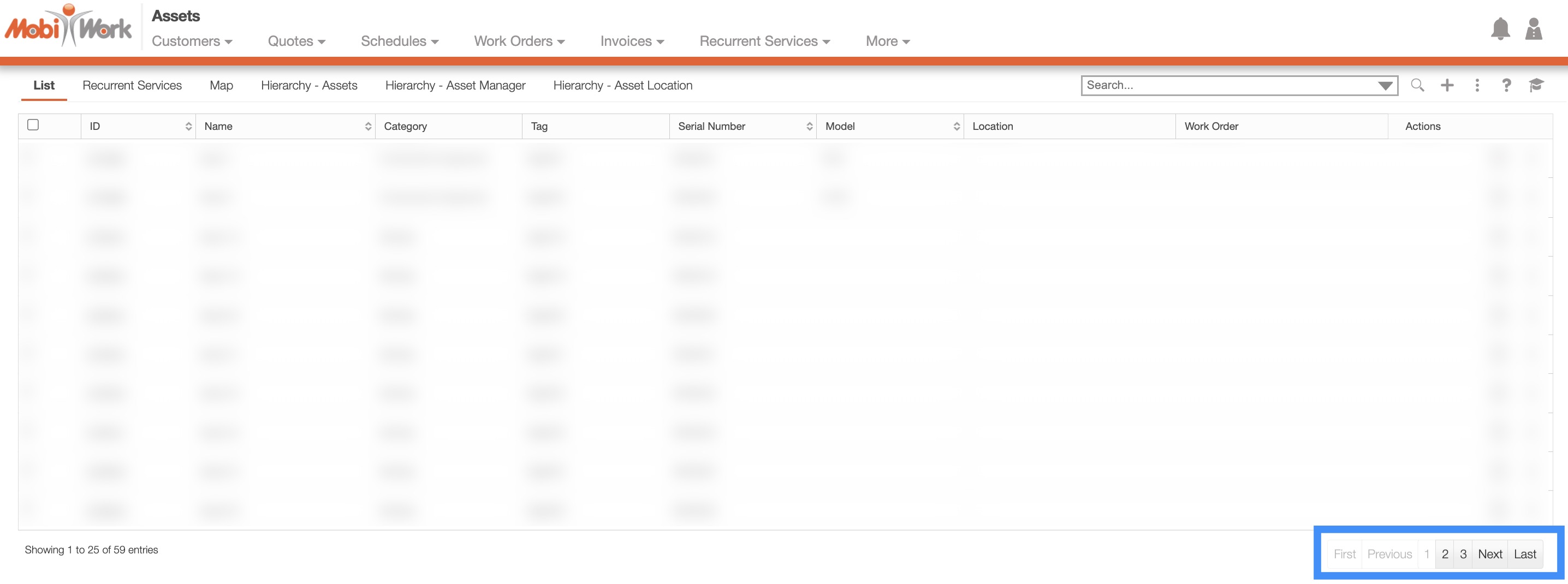Viewport: 1568px width, 584px height.
Task: Open the user profile icon
Action: 1533,28
